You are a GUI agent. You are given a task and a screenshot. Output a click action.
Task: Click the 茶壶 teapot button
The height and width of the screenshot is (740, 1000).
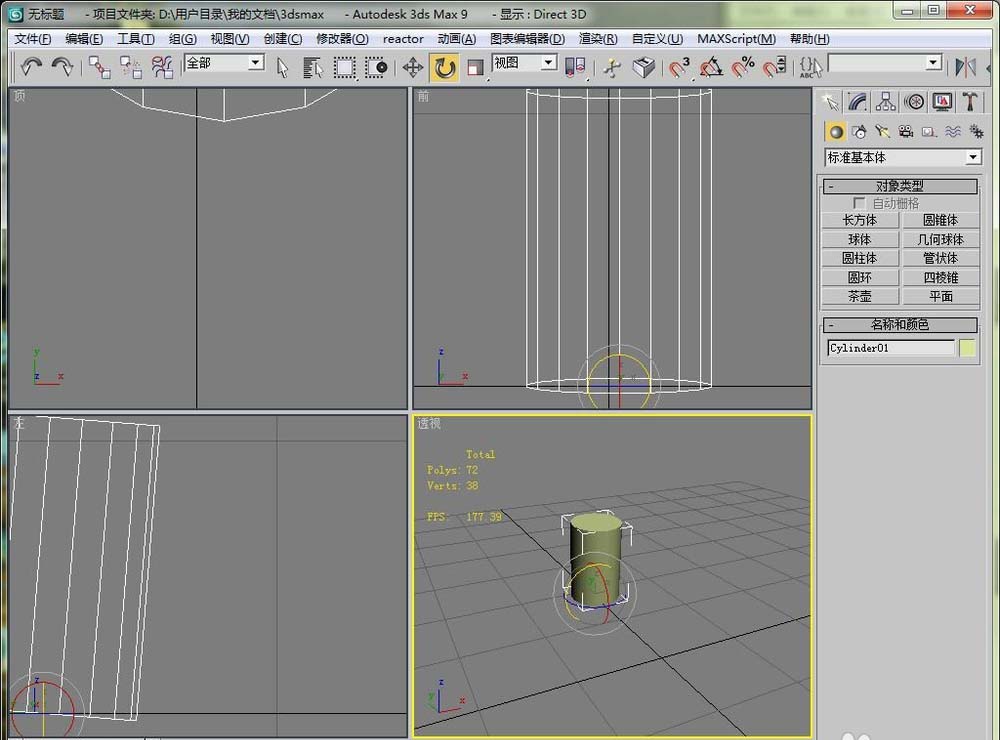(859, 297)
